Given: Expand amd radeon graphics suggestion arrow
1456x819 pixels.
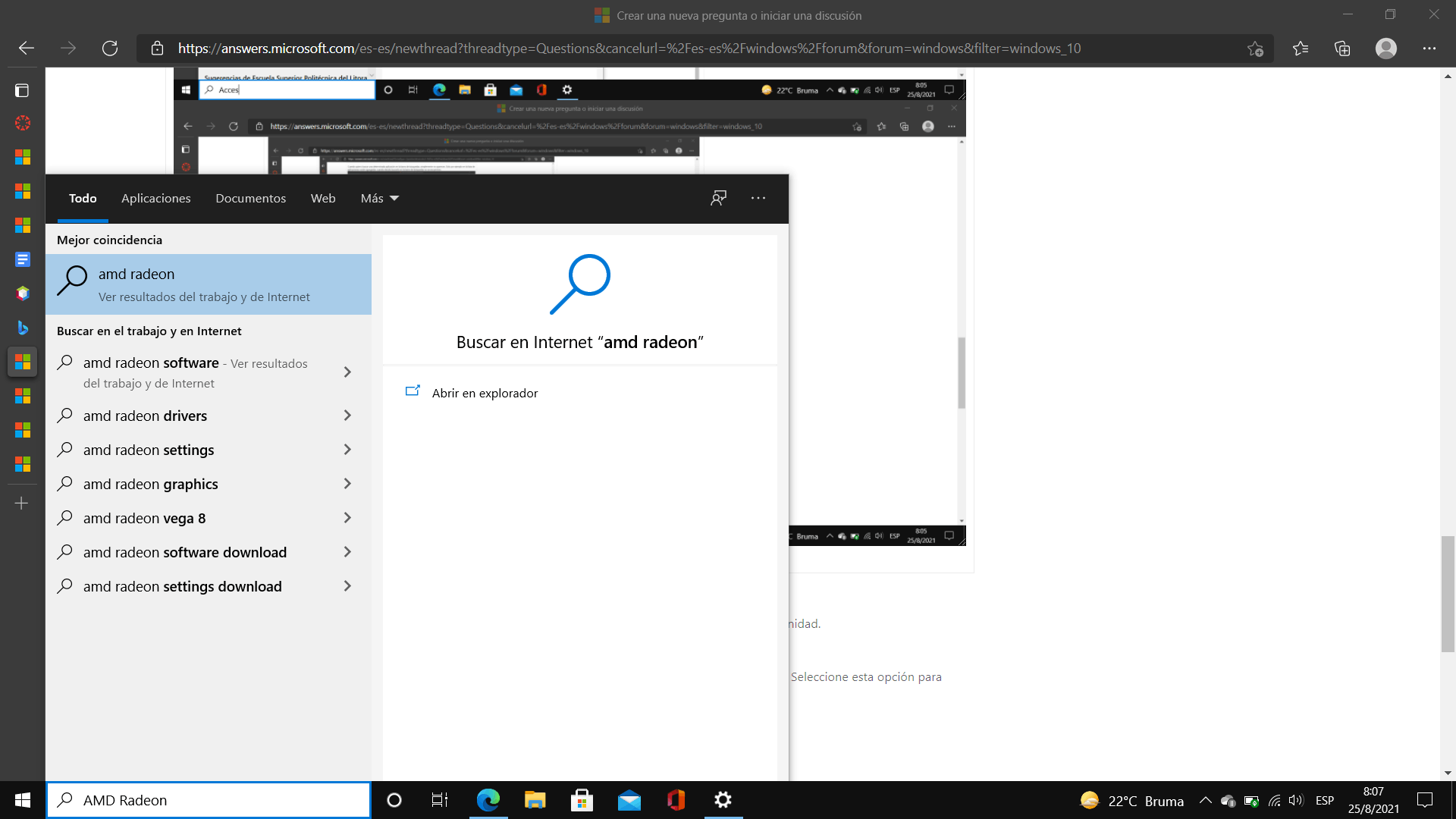Looking at the screenshot, I should (347, 484).
